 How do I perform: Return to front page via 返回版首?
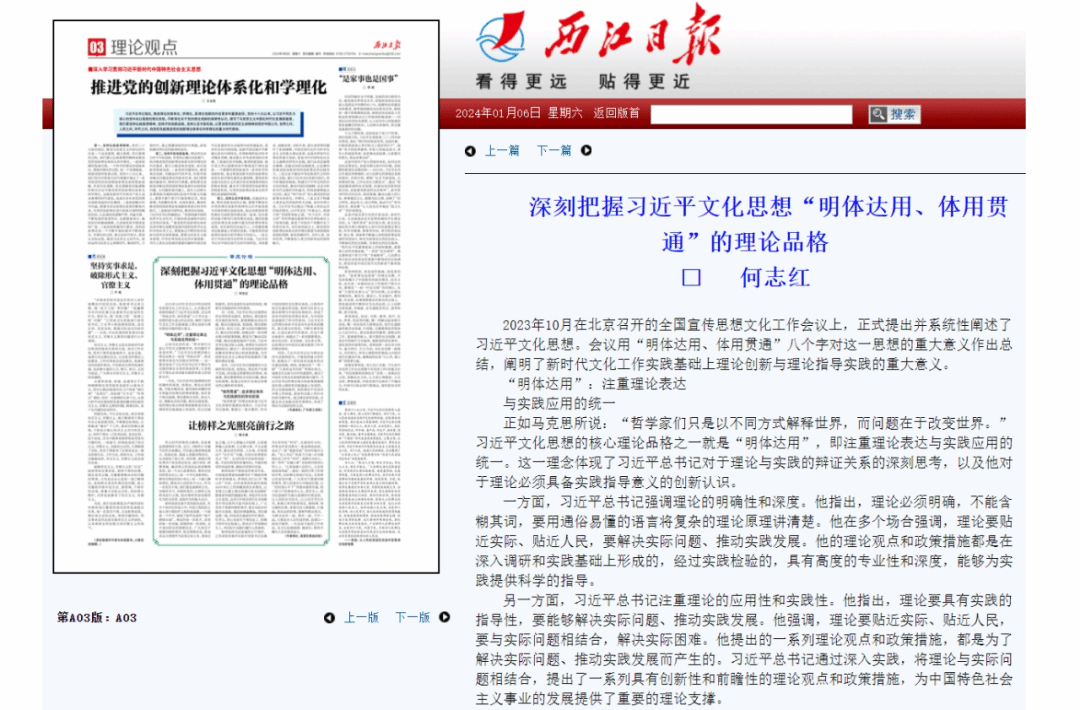pyautogui.click(x=616, y=113)
